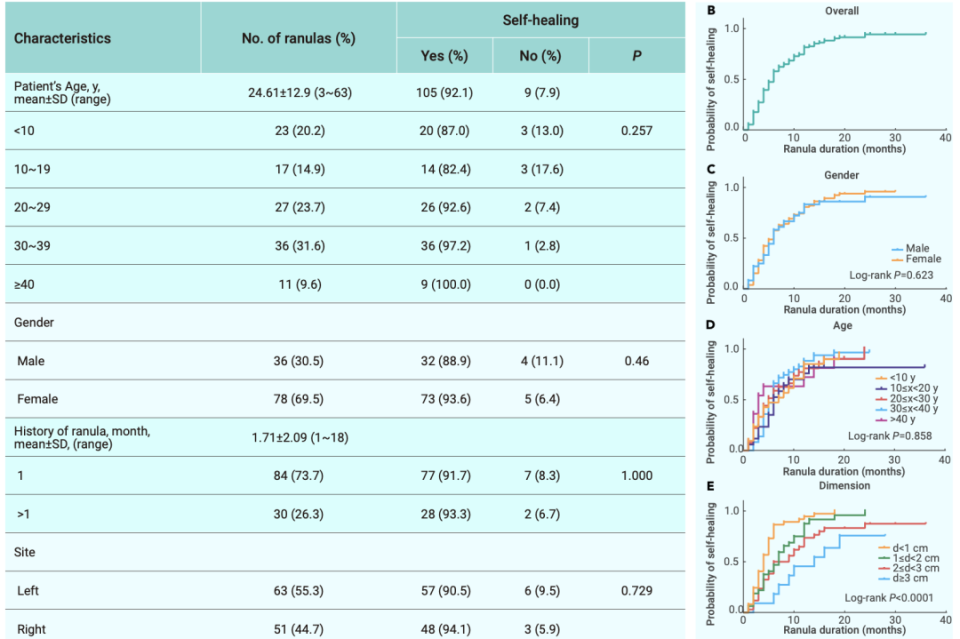Click the '10≤x<20 y' legend entry
960x639 pixels.
click(x=906, y=388)
